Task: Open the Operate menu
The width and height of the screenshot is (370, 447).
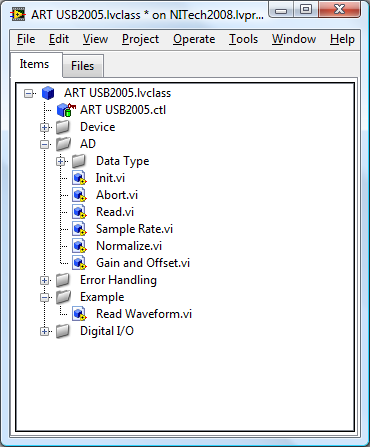Action: (194, 39)
